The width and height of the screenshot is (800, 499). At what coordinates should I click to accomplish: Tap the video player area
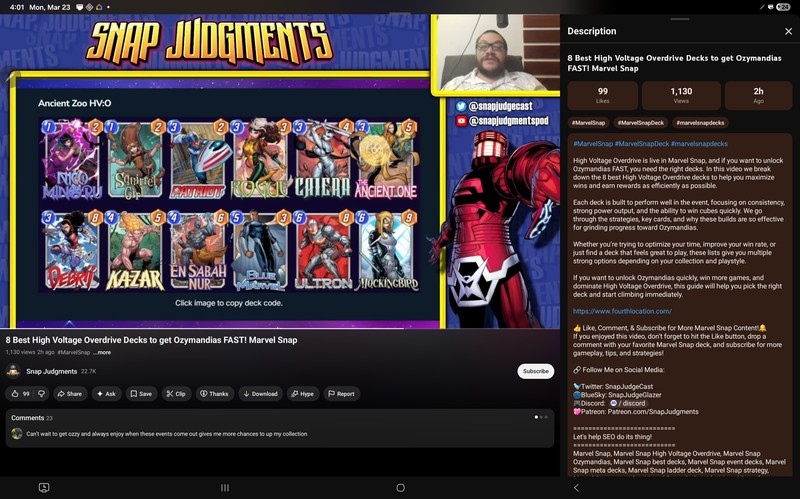point(280,171)
